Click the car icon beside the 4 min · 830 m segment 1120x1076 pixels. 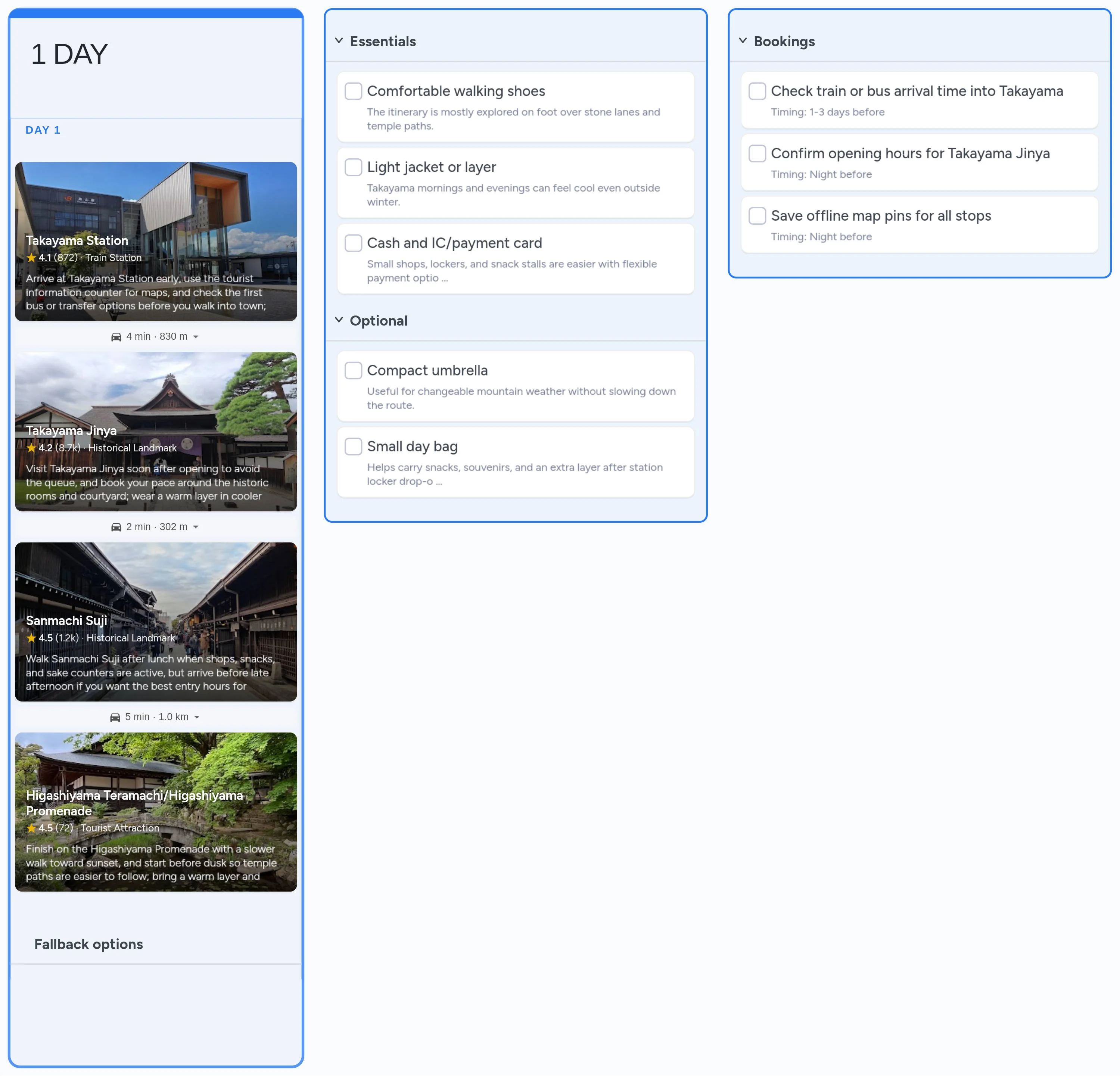point(116,336)
